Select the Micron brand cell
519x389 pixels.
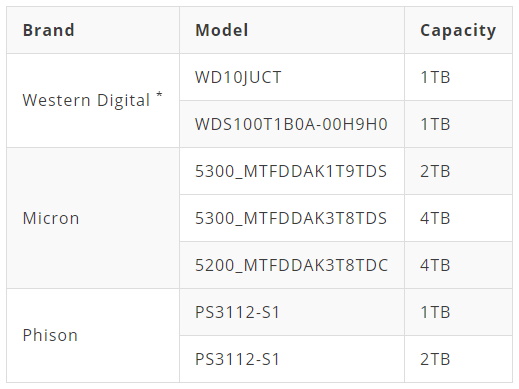pyautogui.click(x=93, y=218)
